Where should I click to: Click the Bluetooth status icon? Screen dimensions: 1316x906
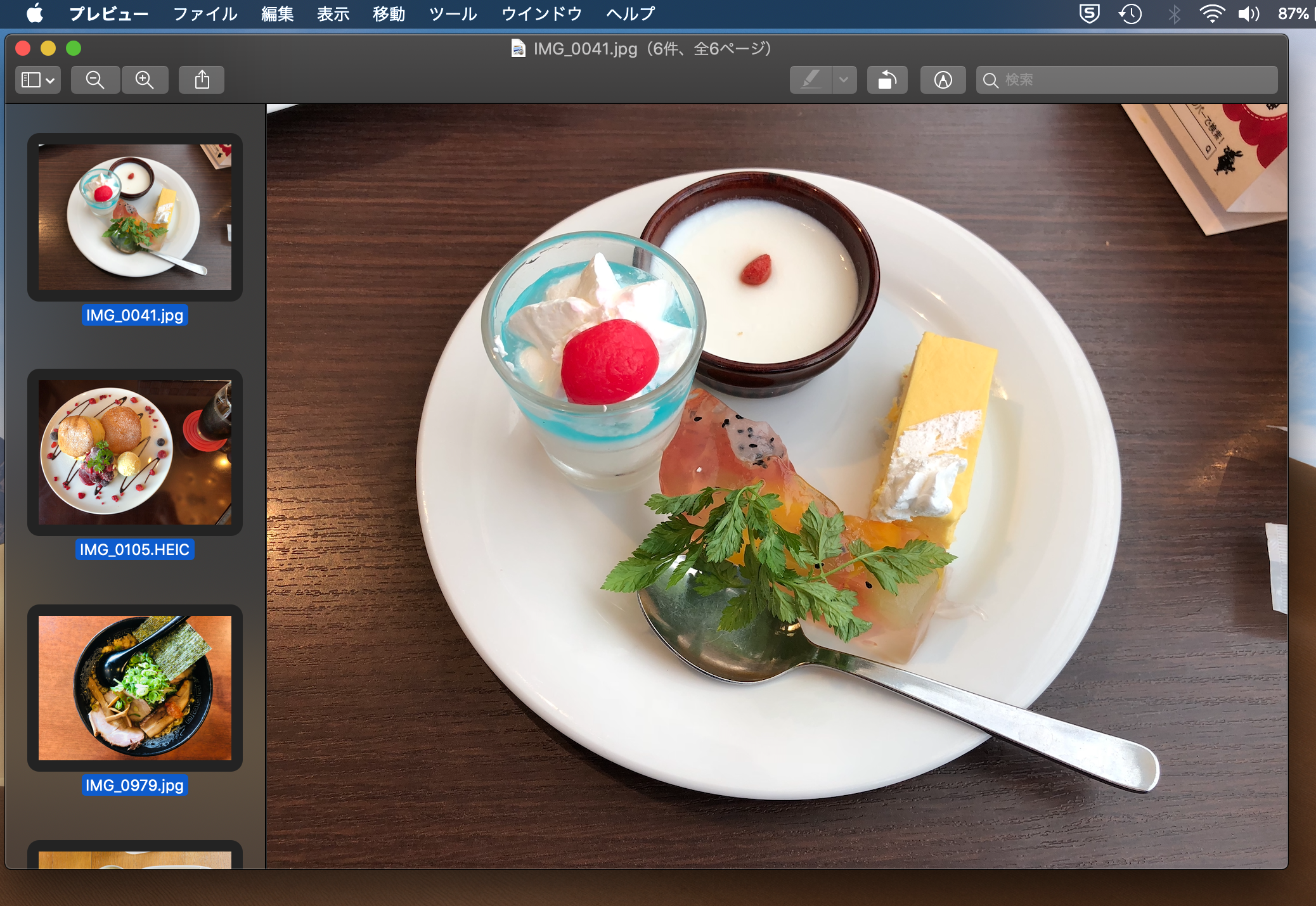[x=1174, y=13]
